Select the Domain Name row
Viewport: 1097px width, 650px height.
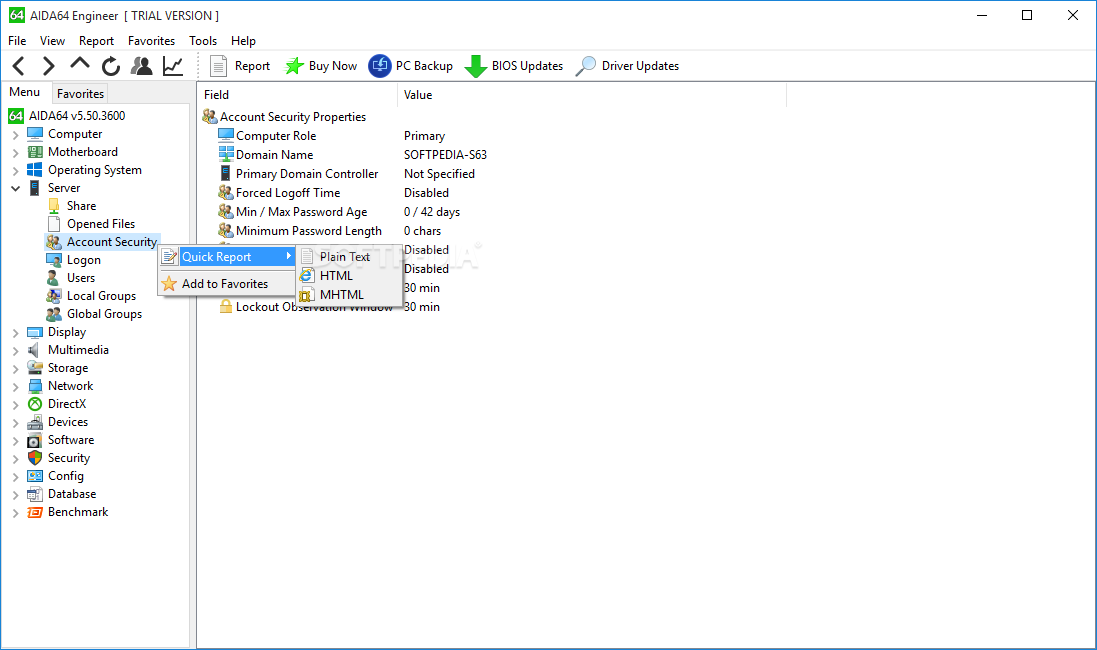click(353, 155)
